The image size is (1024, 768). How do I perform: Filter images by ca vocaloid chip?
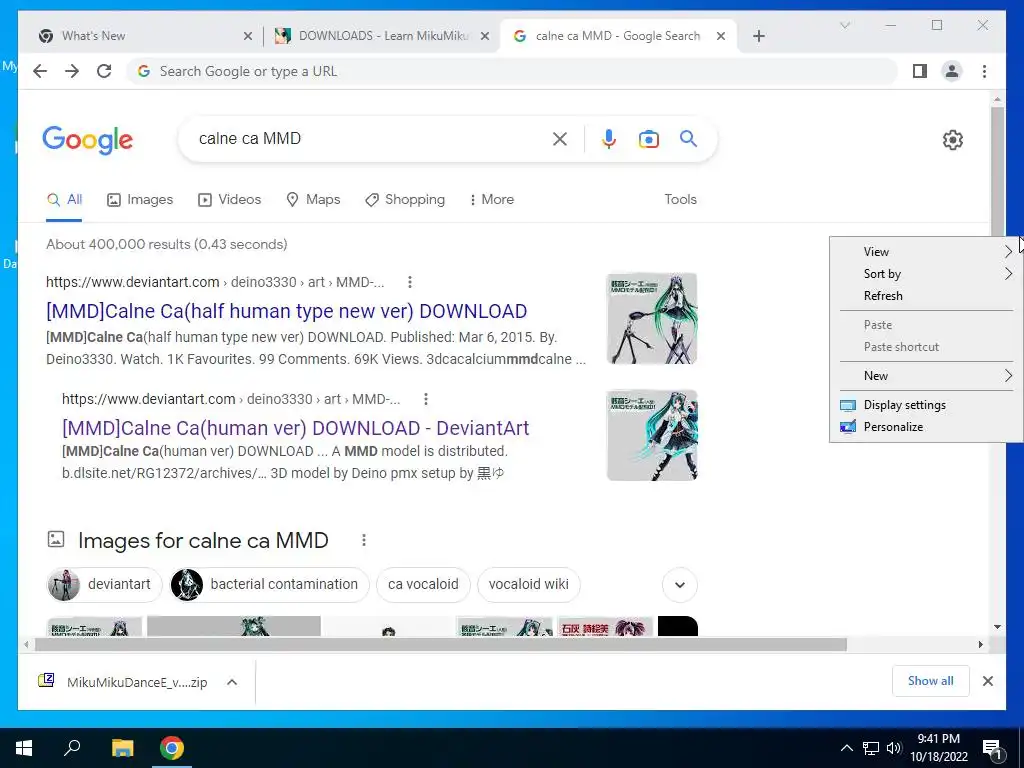tap(423, 584)
